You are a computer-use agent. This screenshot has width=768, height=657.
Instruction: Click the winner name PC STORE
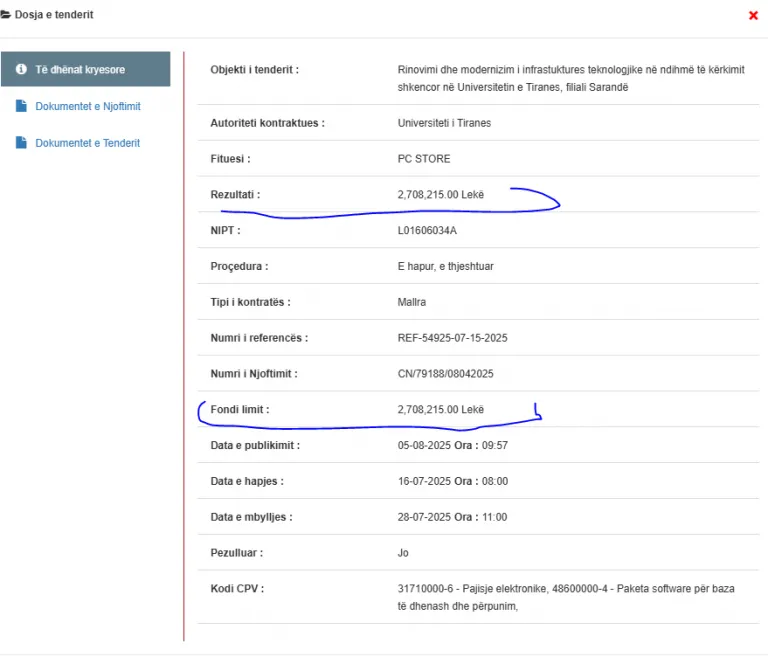[x=424, y=159]
